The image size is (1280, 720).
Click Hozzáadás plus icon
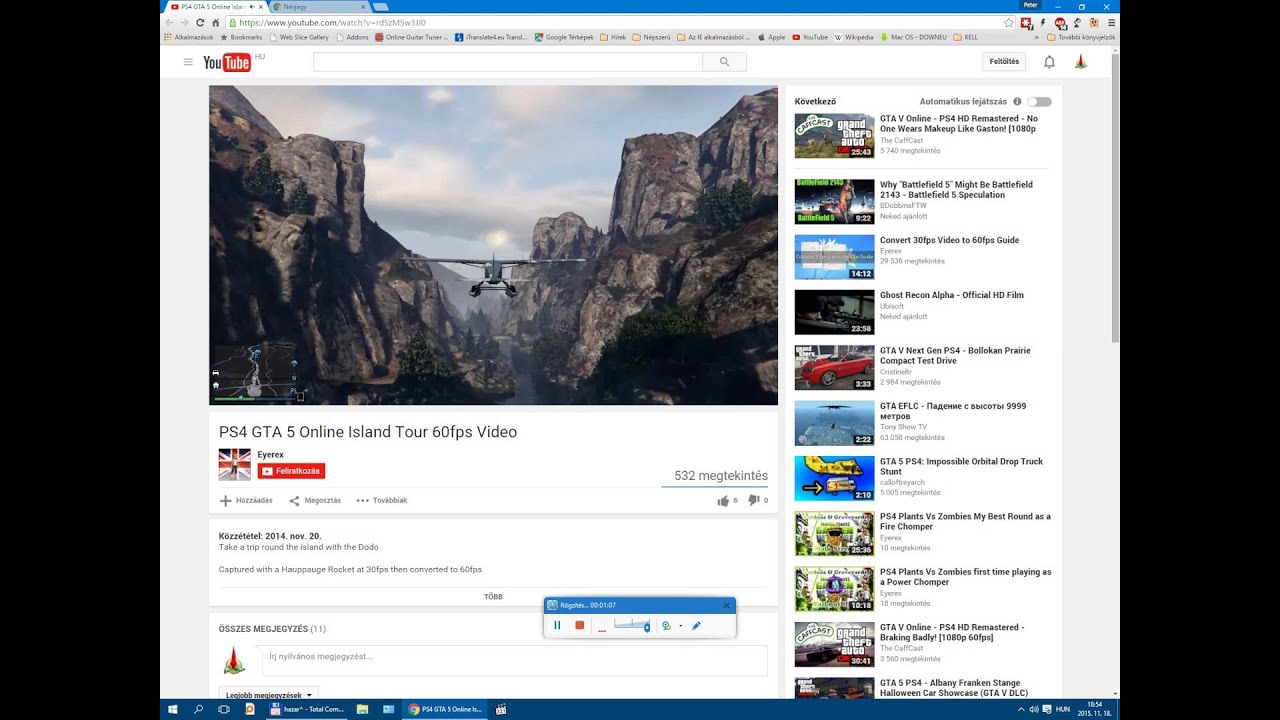click(x=225, y=500)
